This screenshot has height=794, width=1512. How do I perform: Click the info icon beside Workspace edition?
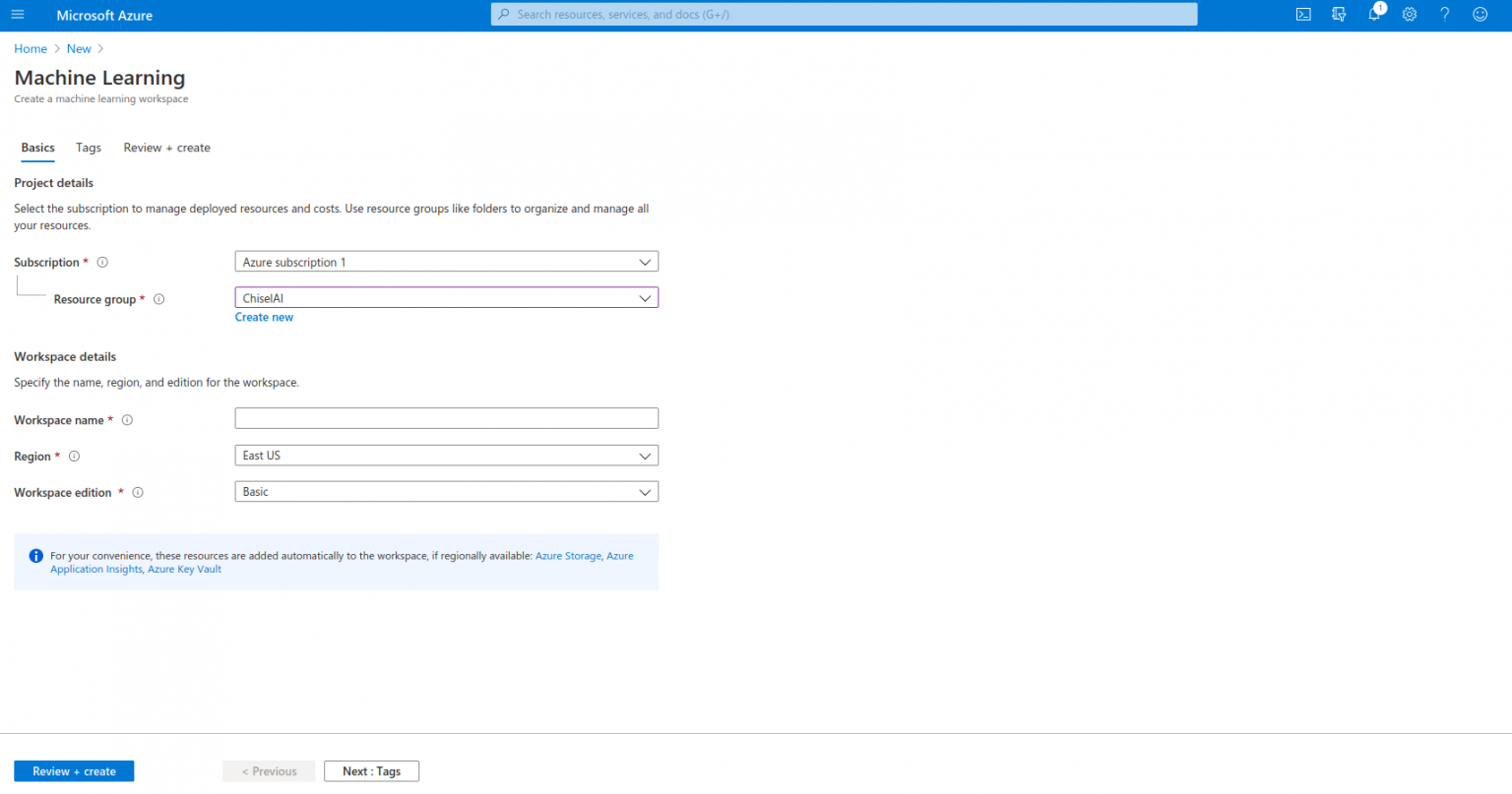tap(138, 493)
